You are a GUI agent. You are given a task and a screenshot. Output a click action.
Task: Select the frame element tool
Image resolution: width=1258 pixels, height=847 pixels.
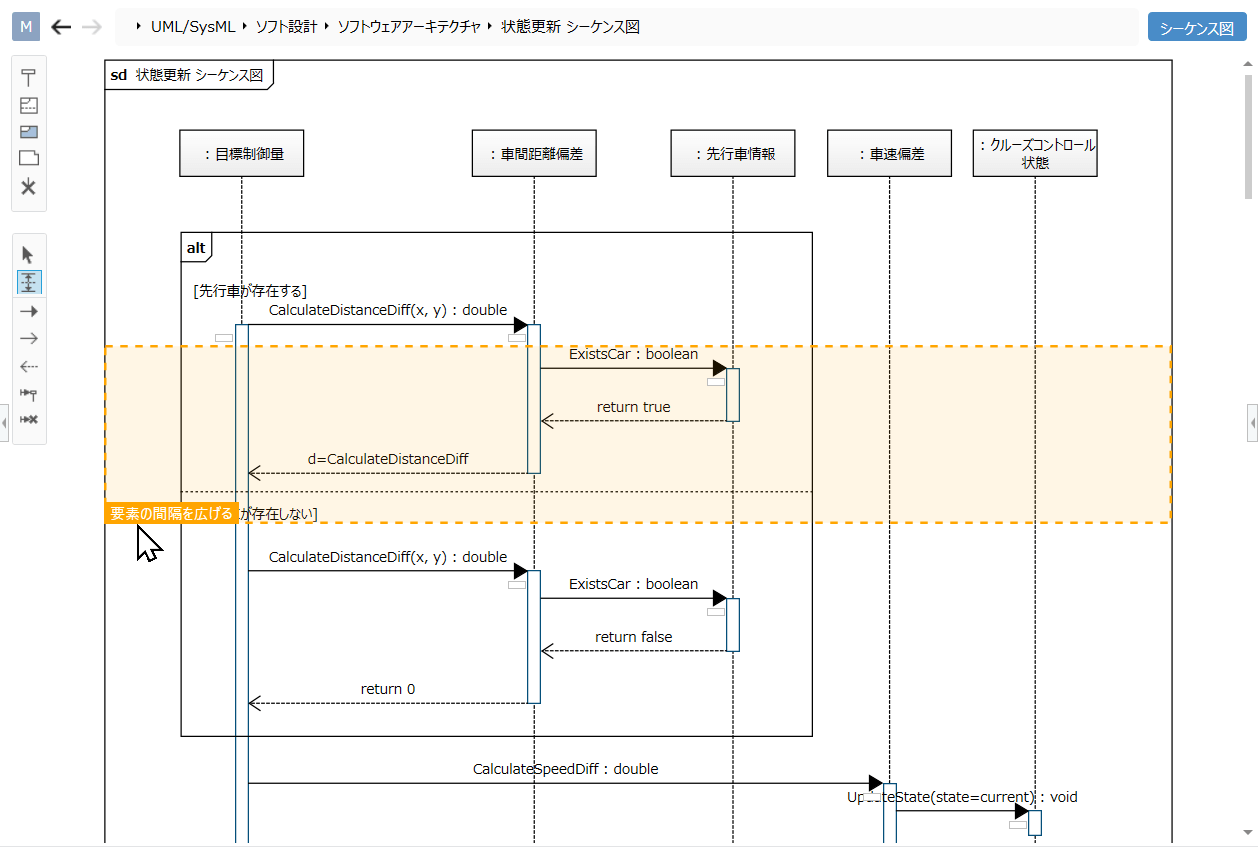(28, 157)
